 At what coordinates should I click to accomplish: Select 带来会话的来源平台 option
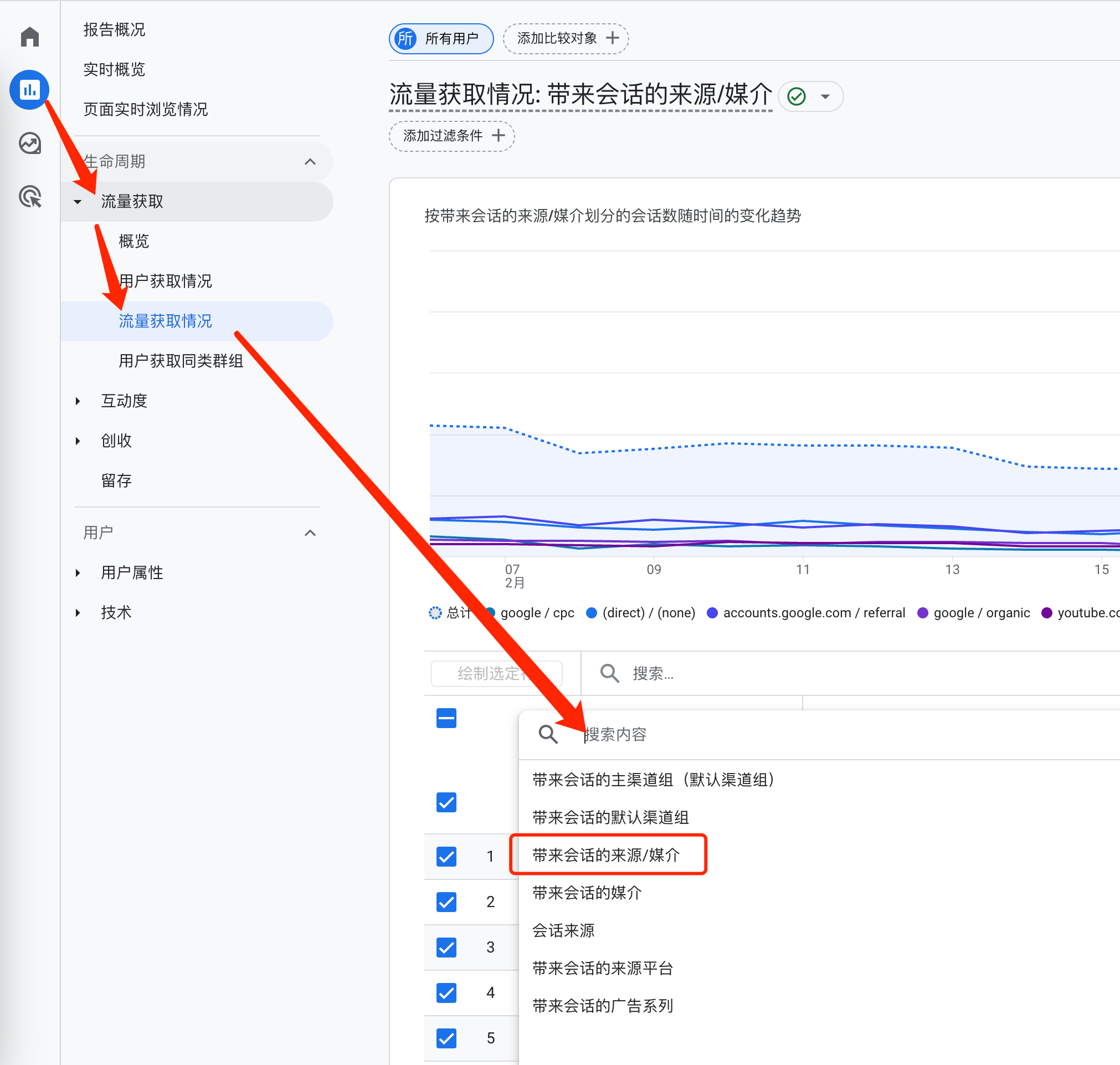[603, 968]
